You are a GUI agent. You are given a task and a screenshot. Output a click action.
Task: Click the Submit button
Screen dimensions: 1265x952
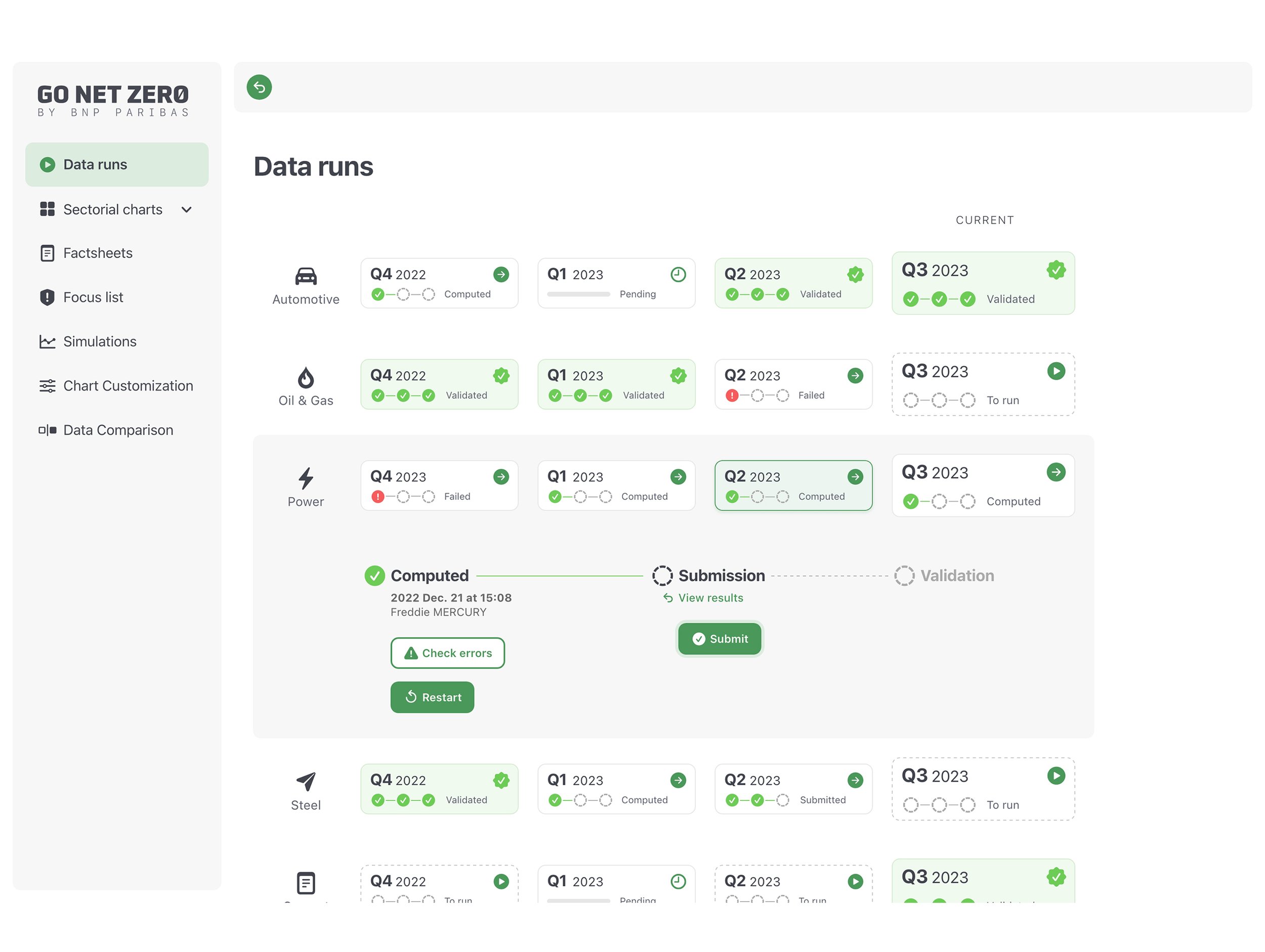[720, 639]
